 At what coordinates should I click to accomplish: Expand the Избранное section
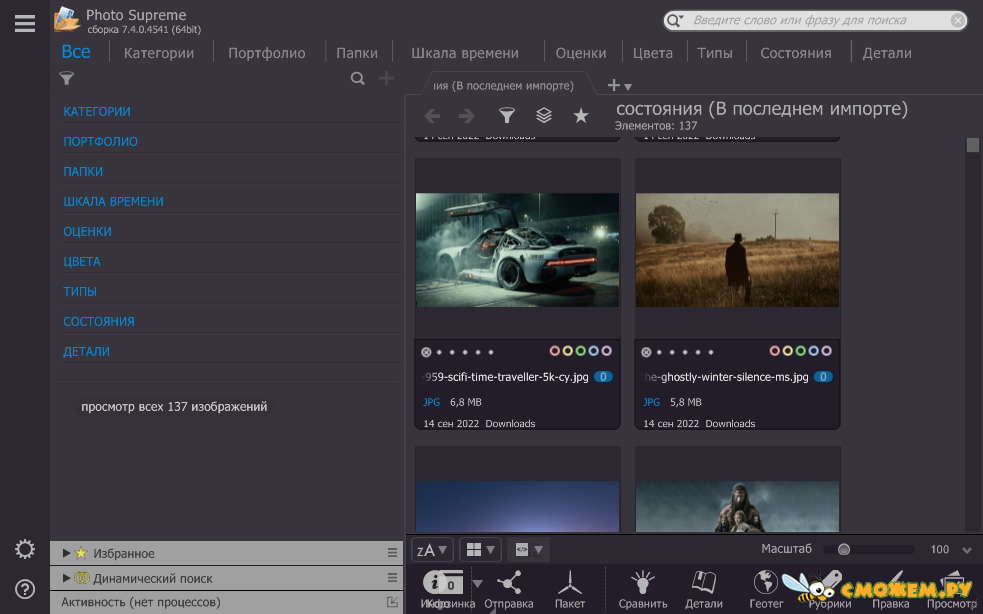[66, 553]
